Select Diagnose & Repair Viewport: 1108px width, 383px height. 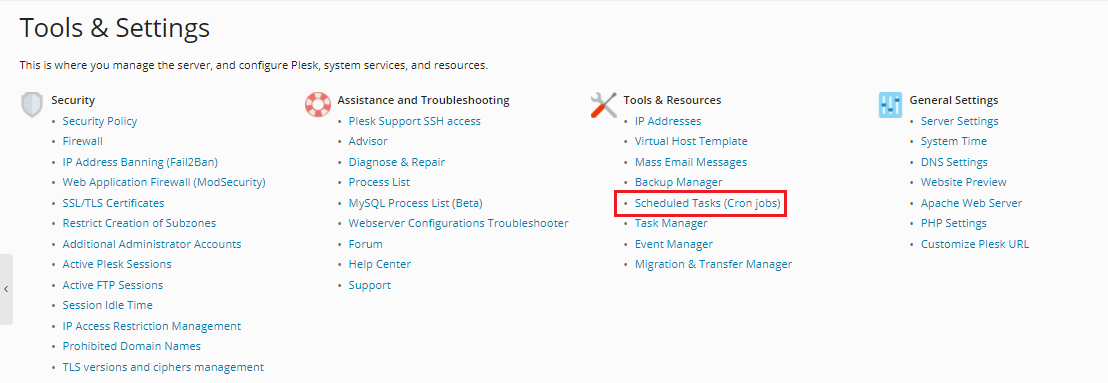396,162
